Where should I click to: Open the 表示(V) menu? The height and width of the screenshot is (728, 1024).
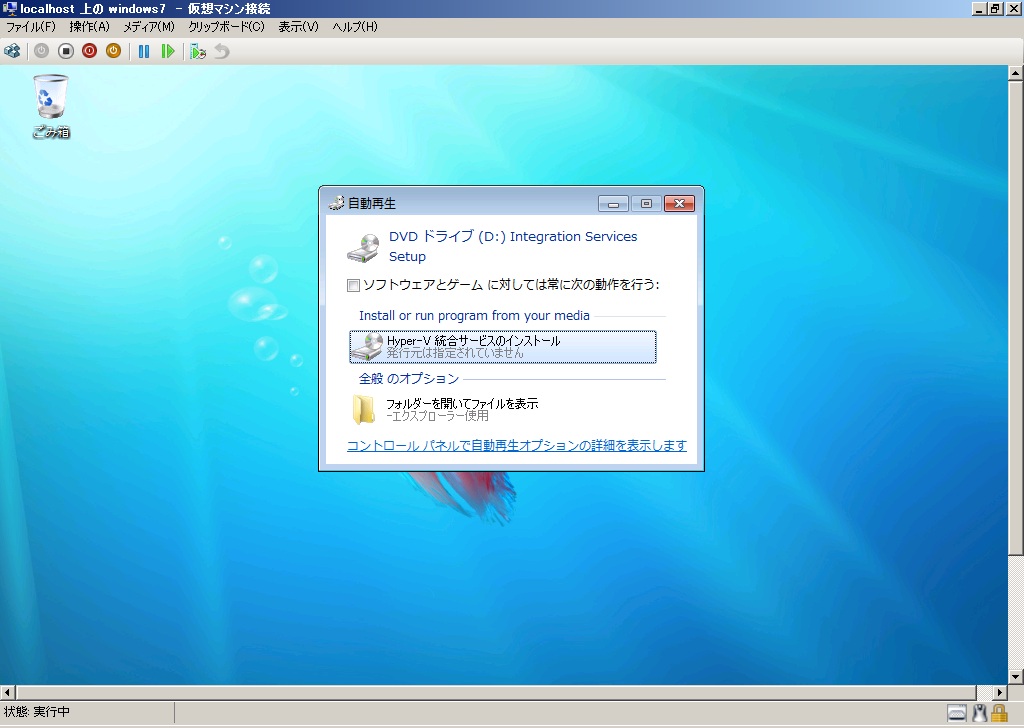click(x=298, y=27)
